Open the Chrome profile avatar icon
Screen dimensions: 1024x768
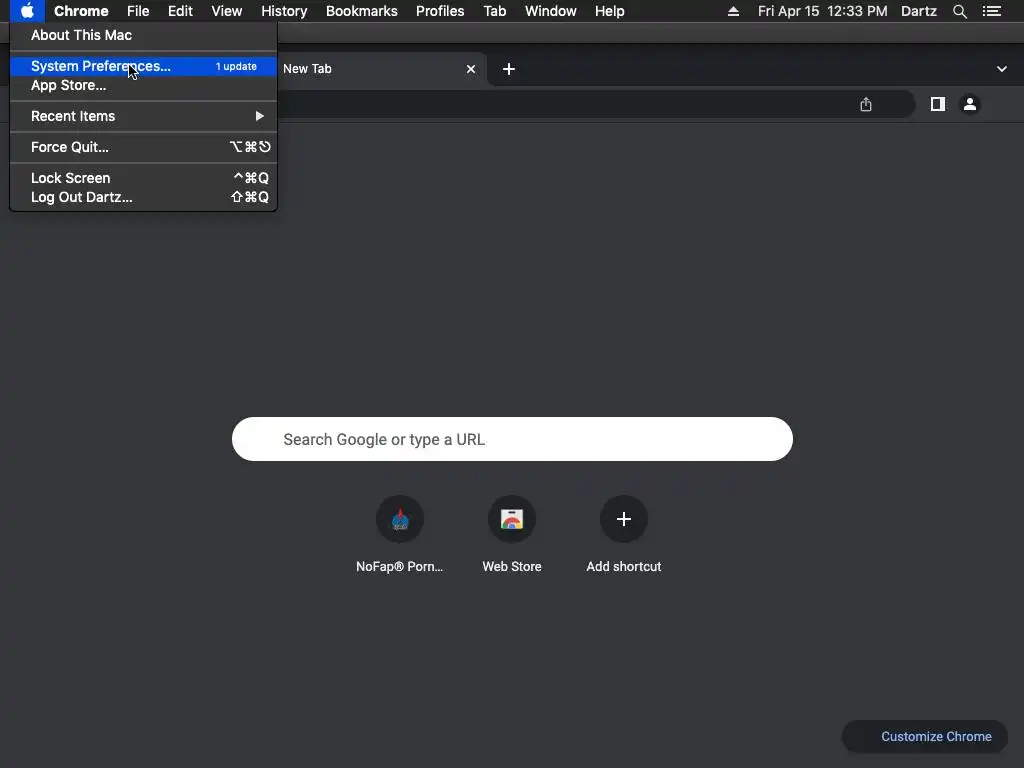click(x=970, y=104)
